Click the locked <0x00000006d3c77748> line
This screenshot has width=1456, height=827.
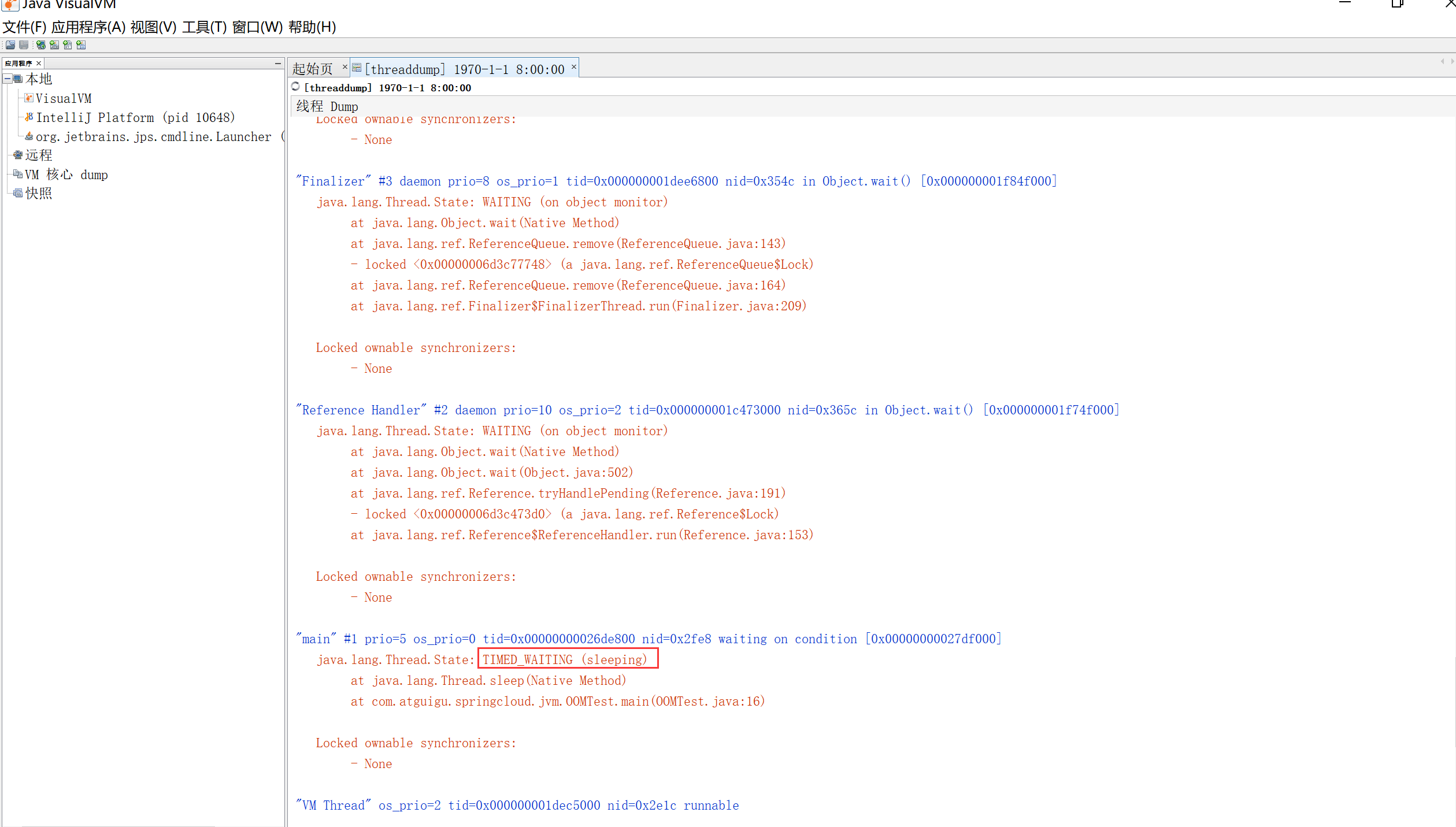pyautogui.click(x=582, y=264)
